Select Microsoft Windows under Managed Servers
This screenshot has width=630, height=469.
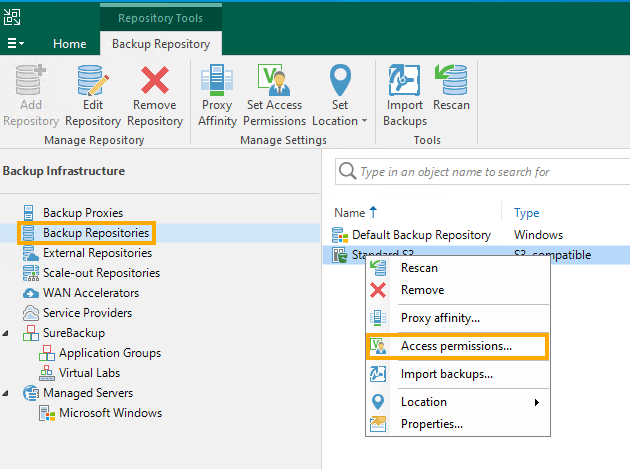[110, 413]
